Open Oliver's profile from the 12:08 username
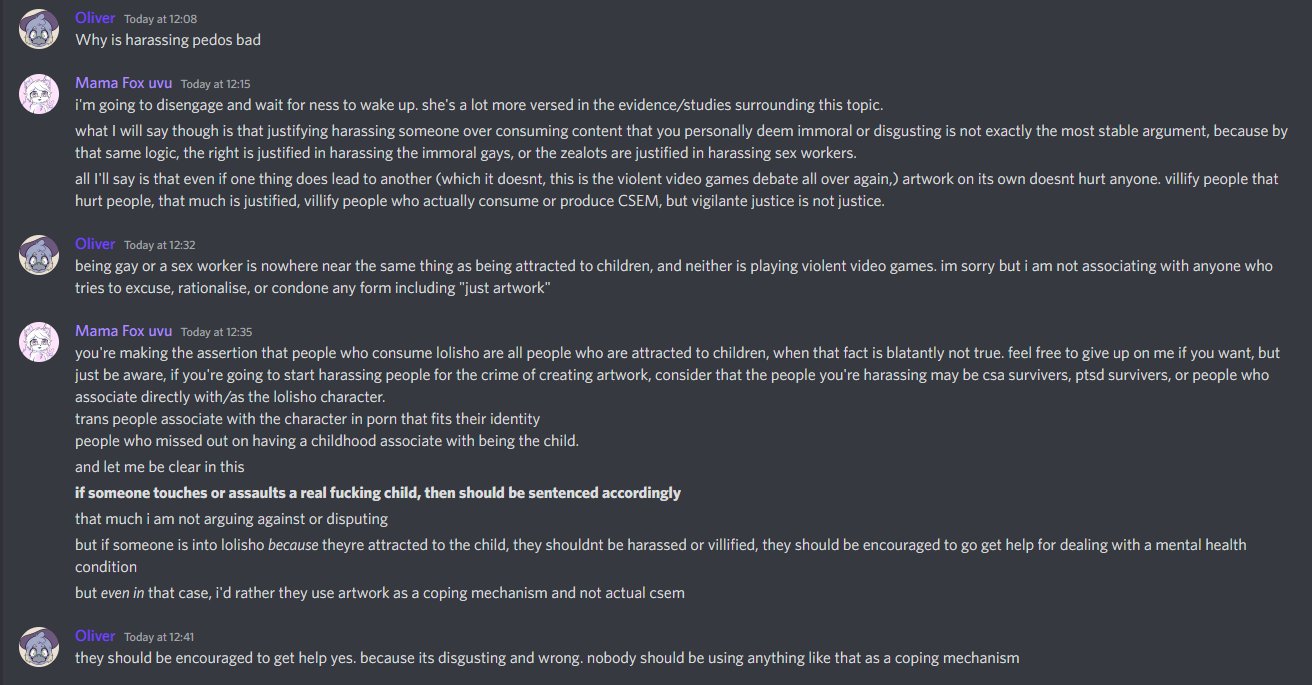The image size is (1312, 685). (x=95, y=19)
